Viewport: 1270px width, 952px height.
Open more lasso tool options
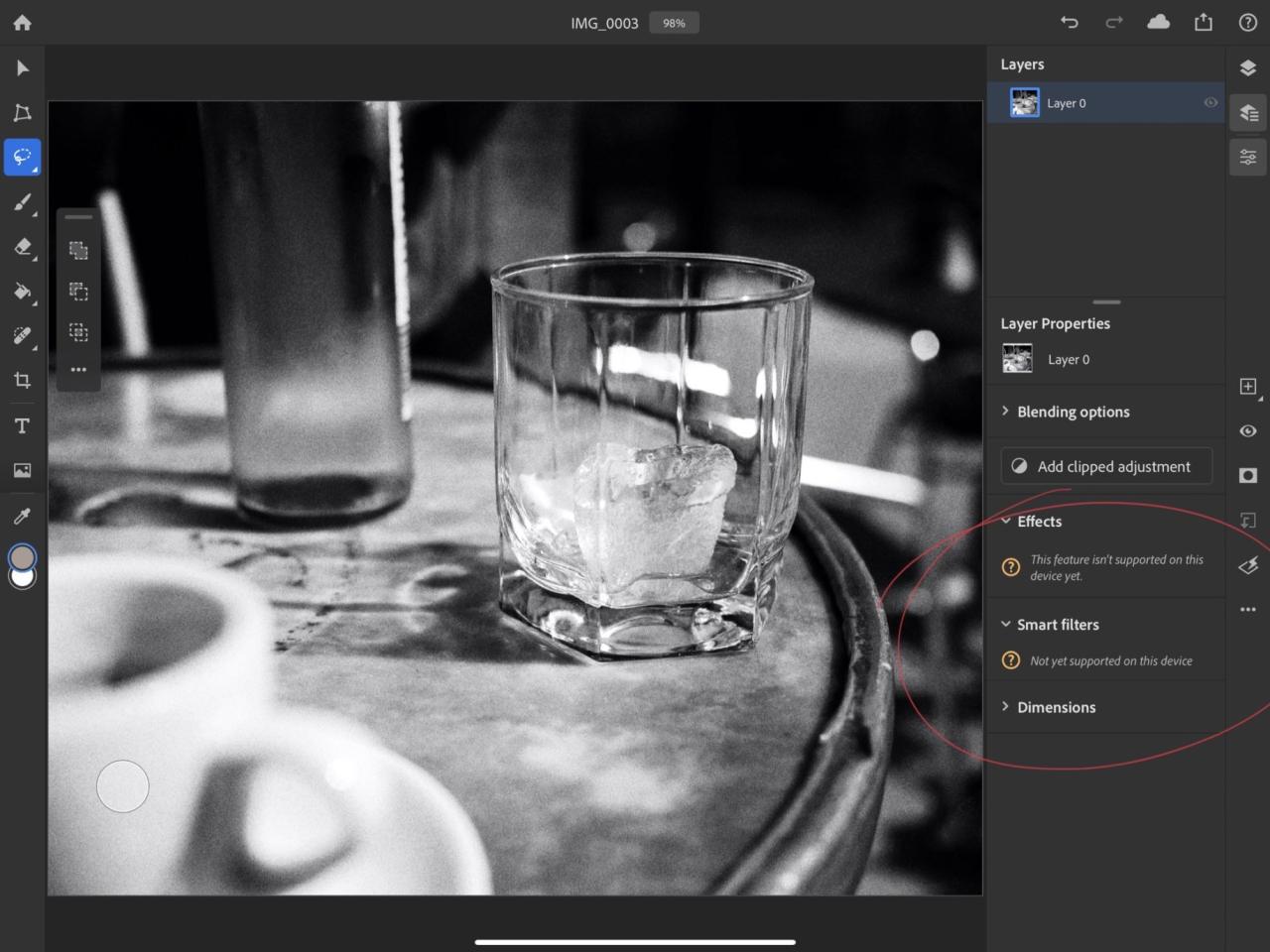point(78,369)
